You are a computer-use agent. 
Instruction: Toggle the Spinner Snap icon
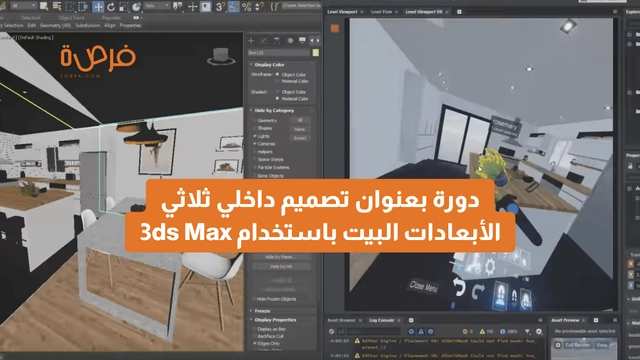259,7
